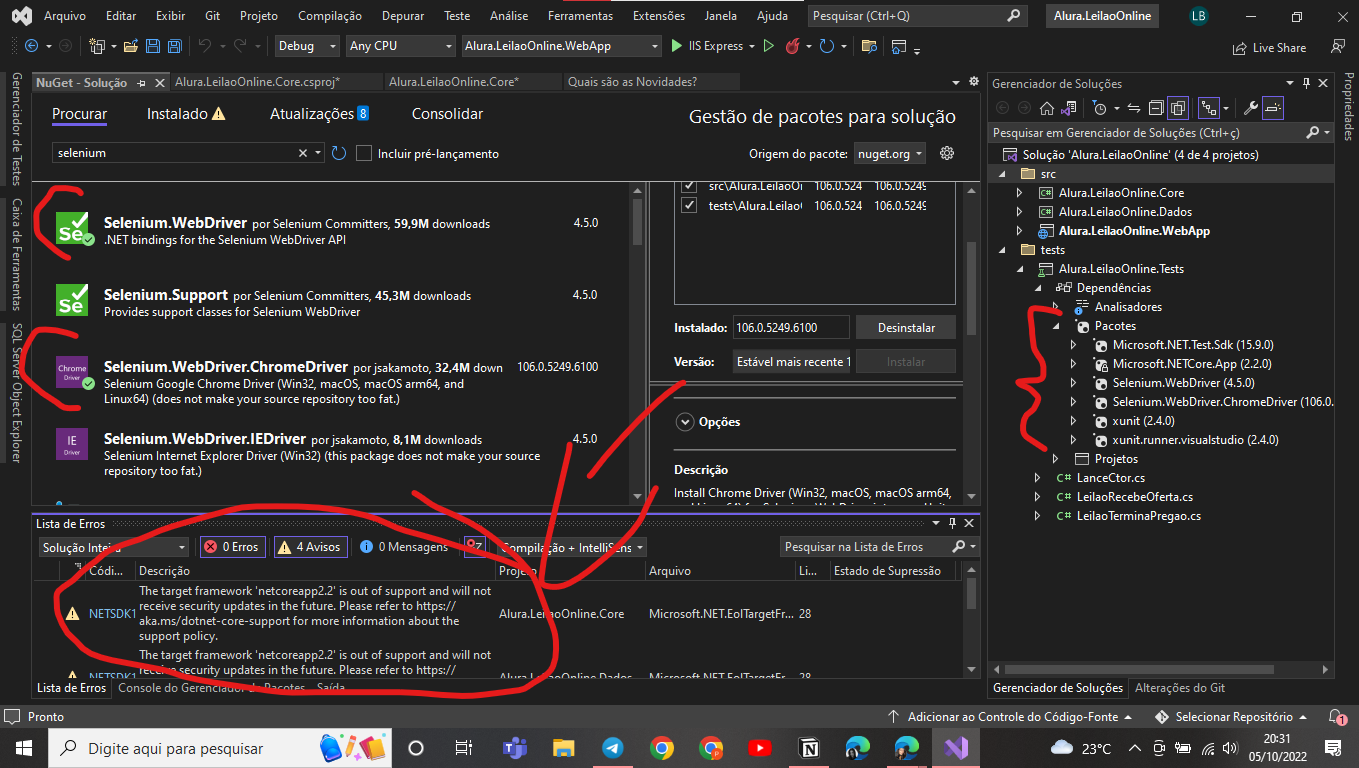Open Microsoft Teams from taskbar
The width and height of the screenshot is (1359, 768).
point(515,748)
